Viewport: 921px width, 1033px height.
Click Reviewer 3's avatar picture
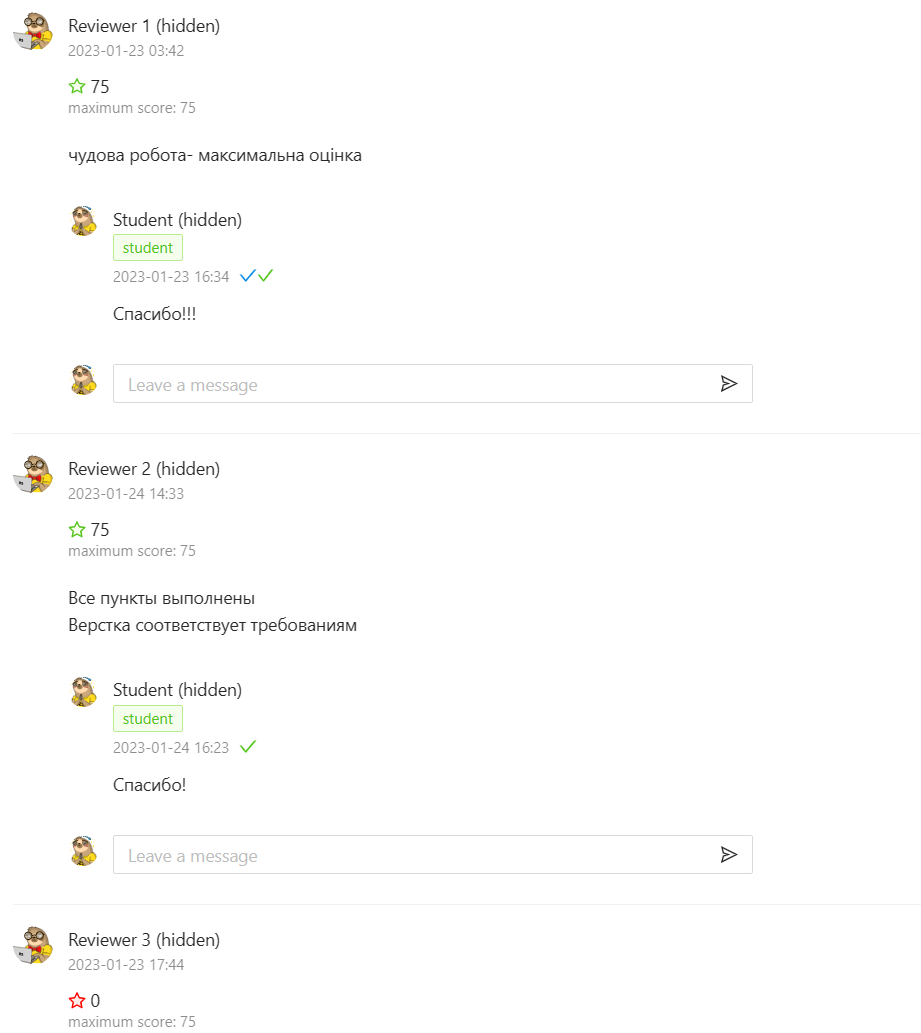pyautogui.click(x=33, y=946)
